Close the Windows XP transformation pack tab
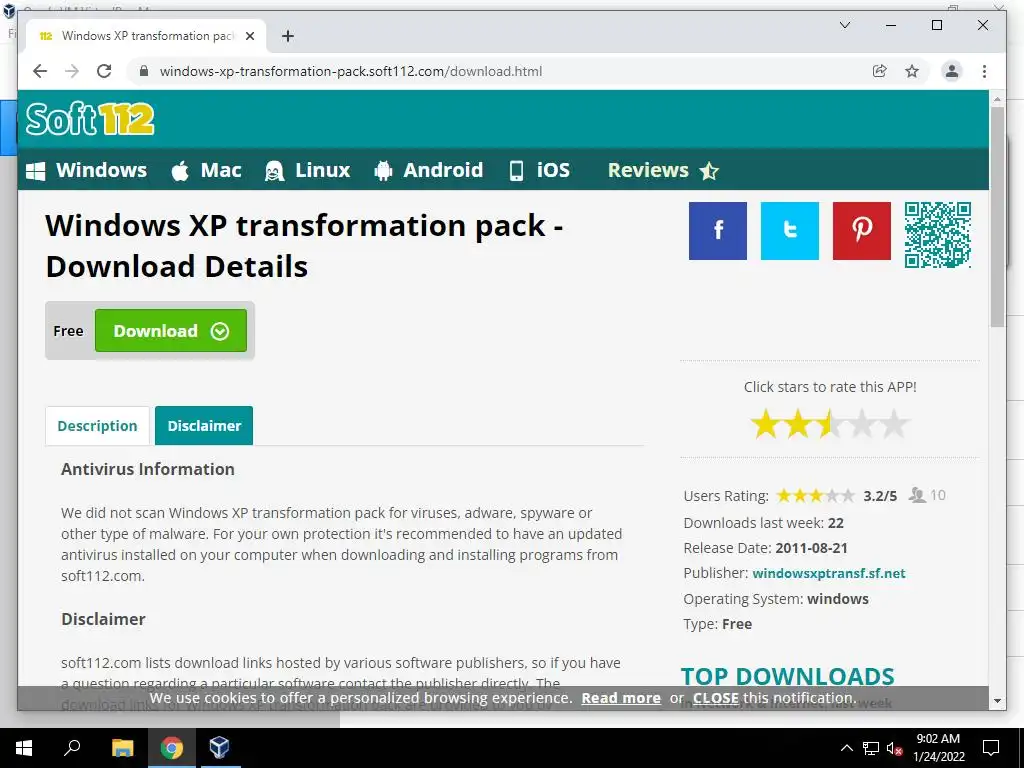The width and height of the screenshot is (1024, 768). [x=249, y=36]
